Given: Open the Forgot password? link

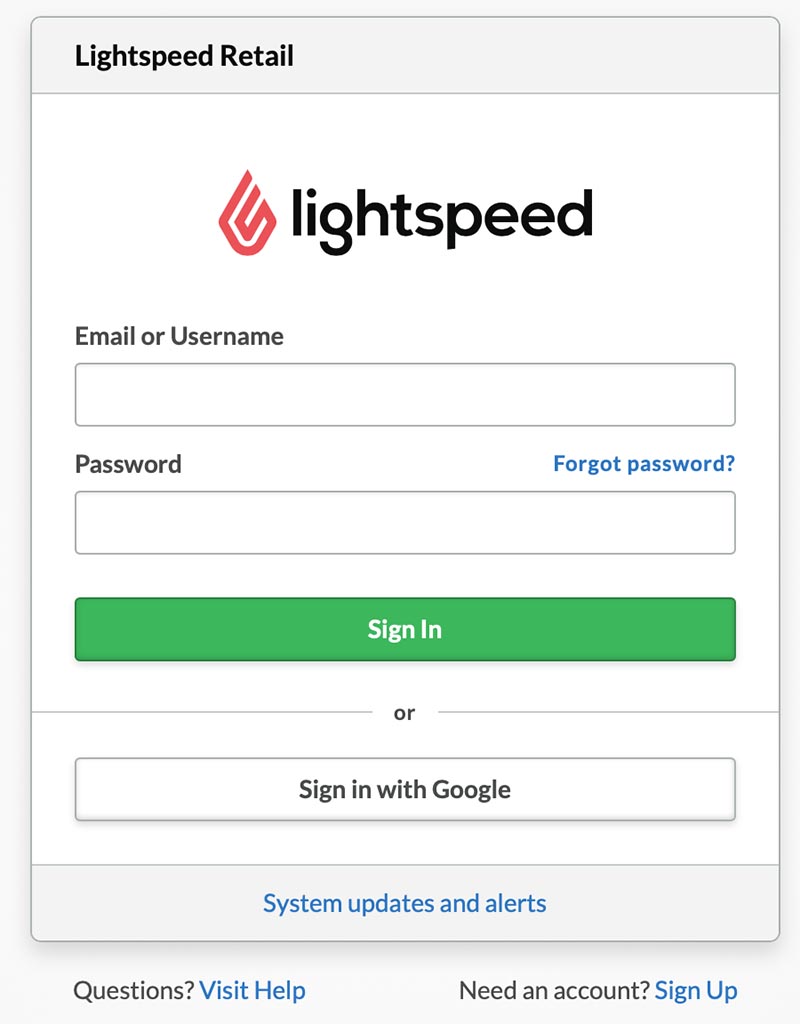Looking at the screenshot, I should pyautogui.click(x=644, y=464).
